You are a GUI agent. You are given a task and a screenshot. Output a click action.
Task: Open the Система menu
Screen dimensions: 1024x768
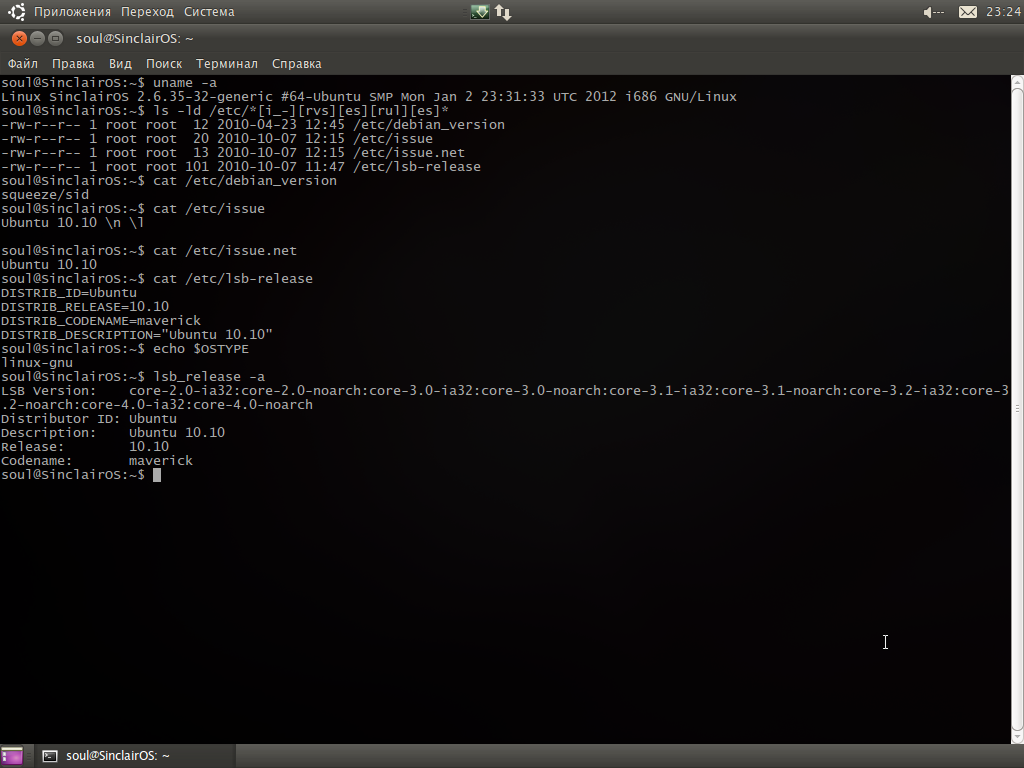point(209,12)
